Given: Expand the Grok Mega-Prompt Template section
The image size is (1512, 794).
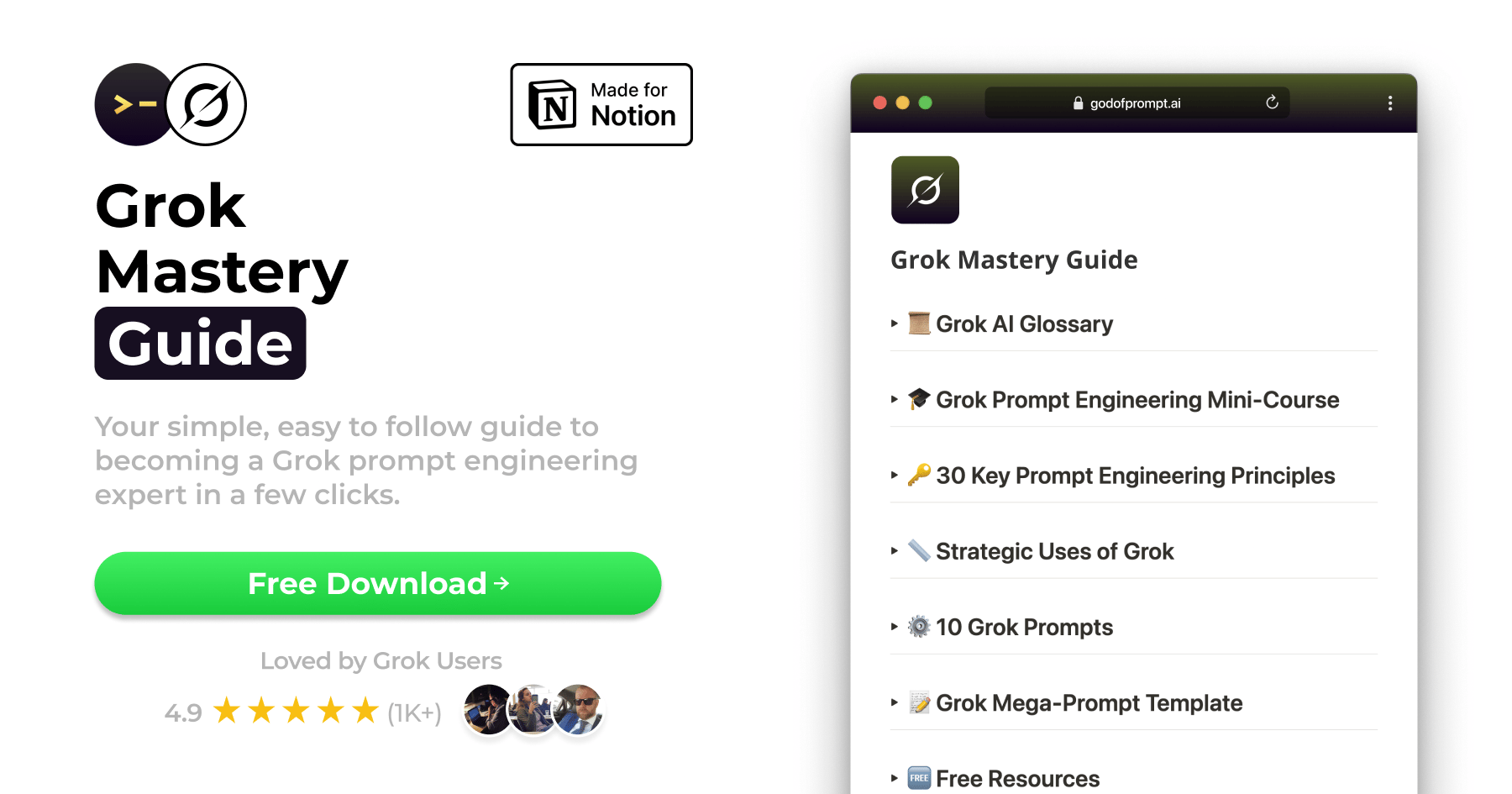Looking at the screenshot, I should click(895, 702).
